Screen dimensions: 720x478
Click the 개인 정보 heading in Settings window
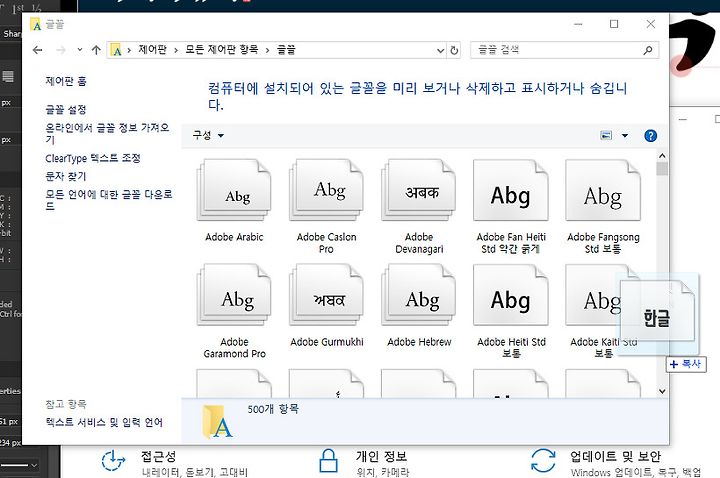[382, 456]
